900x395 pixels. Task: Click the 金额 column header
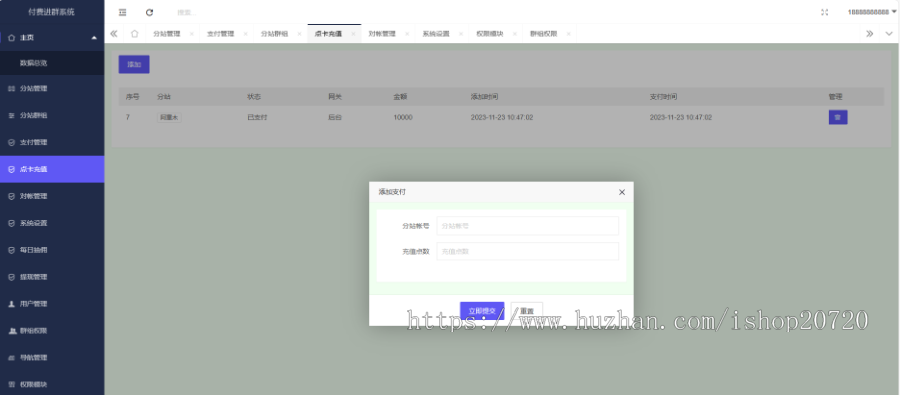click(x=400, y=97)
